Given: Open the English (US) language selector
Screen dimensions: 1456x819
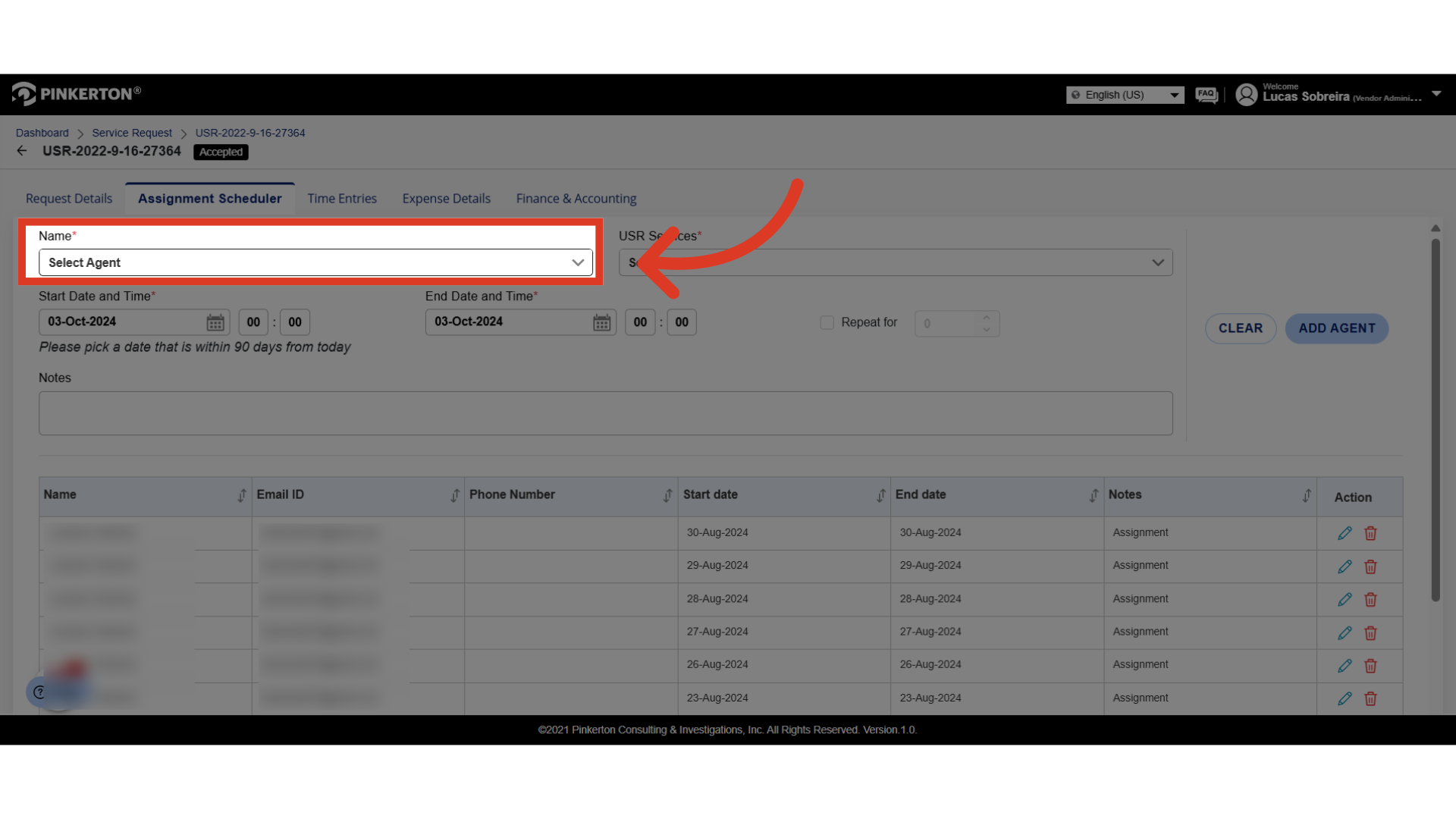Looking at the screenshot, I should (x=1125, y=95).
